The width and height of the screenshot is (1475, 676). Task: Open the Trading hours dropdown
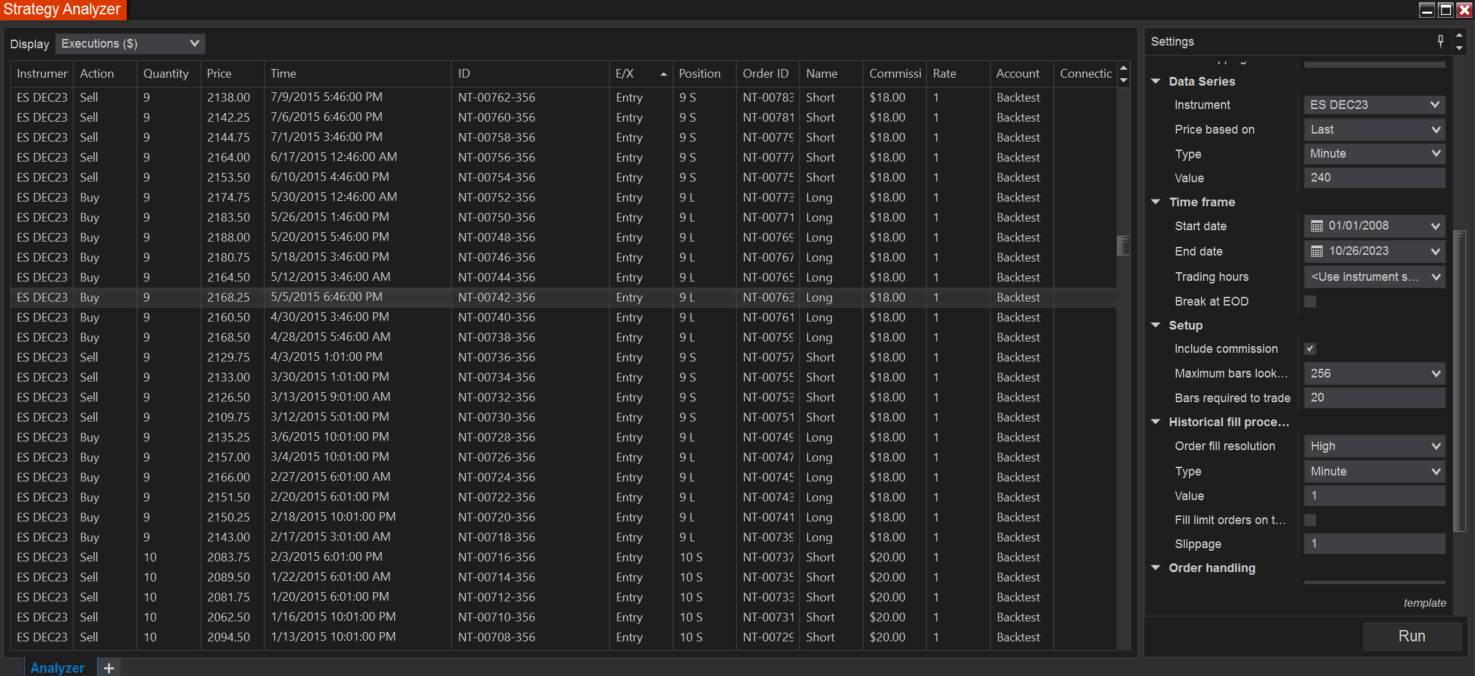(x=1375, y=277)
